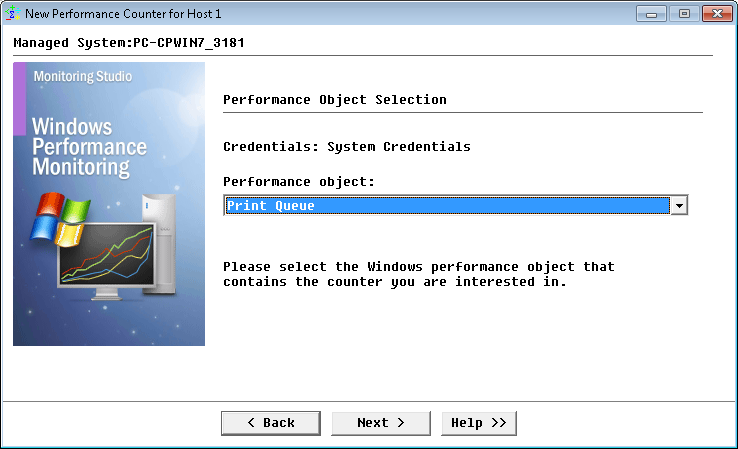Minimize the New Performance Counter window
The height and width of the screenshot is (449, 738).
click(651, 14)
